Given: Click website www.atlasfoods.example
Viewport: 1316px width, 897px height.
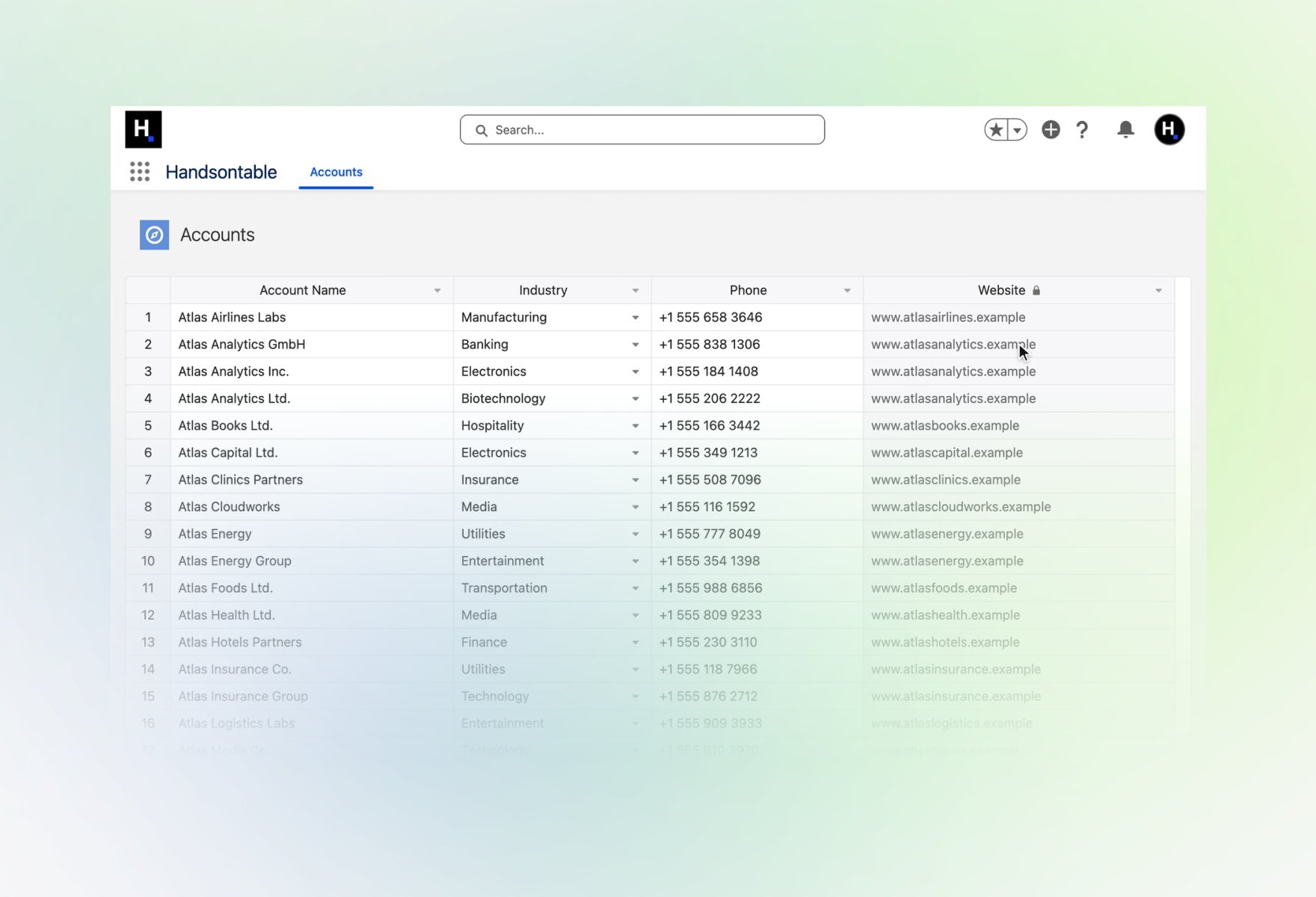Looking at the screenshot, I should click(x=1019, y=588).
